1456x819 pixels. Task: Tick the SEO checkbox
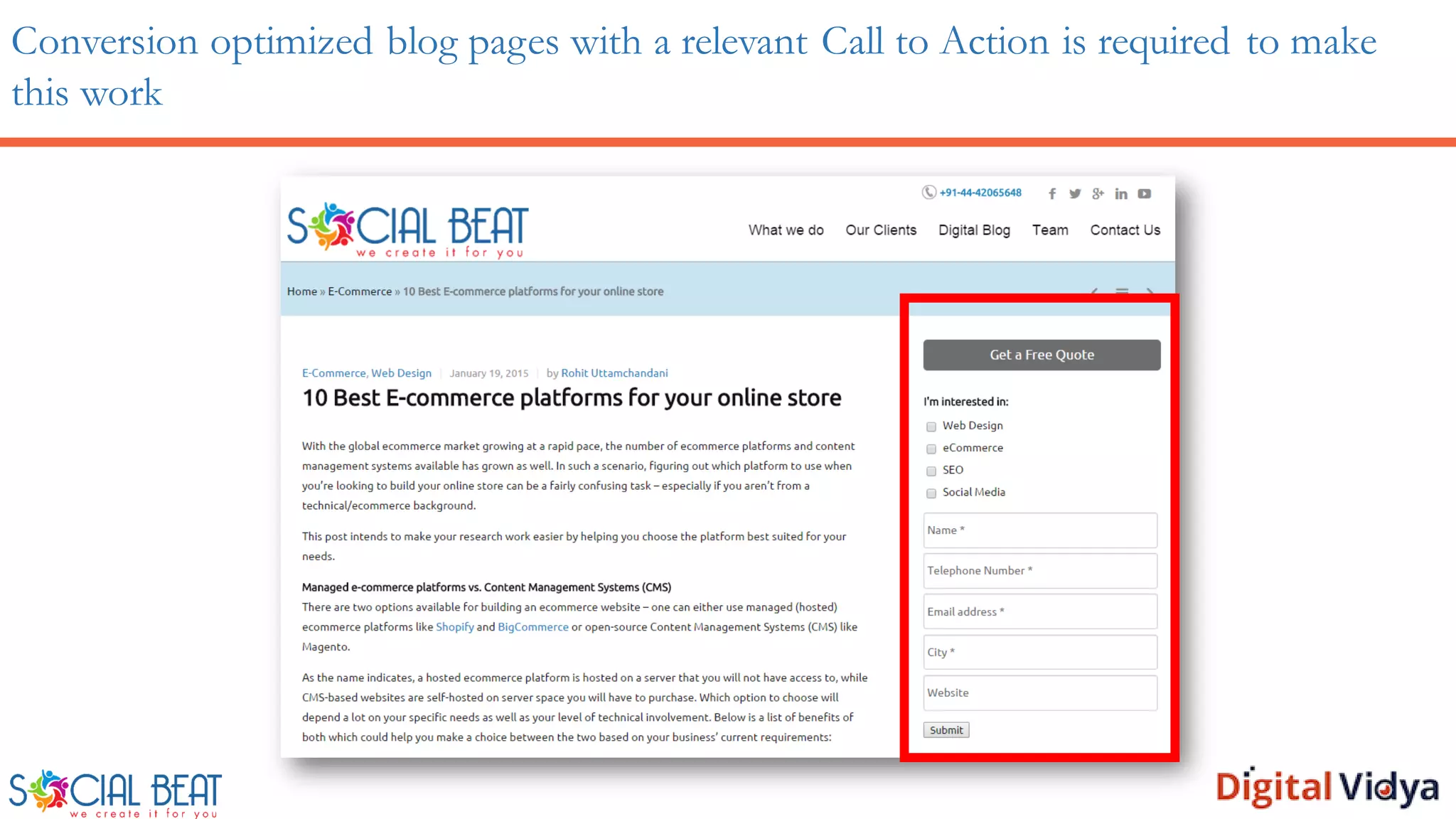[931, 471]
